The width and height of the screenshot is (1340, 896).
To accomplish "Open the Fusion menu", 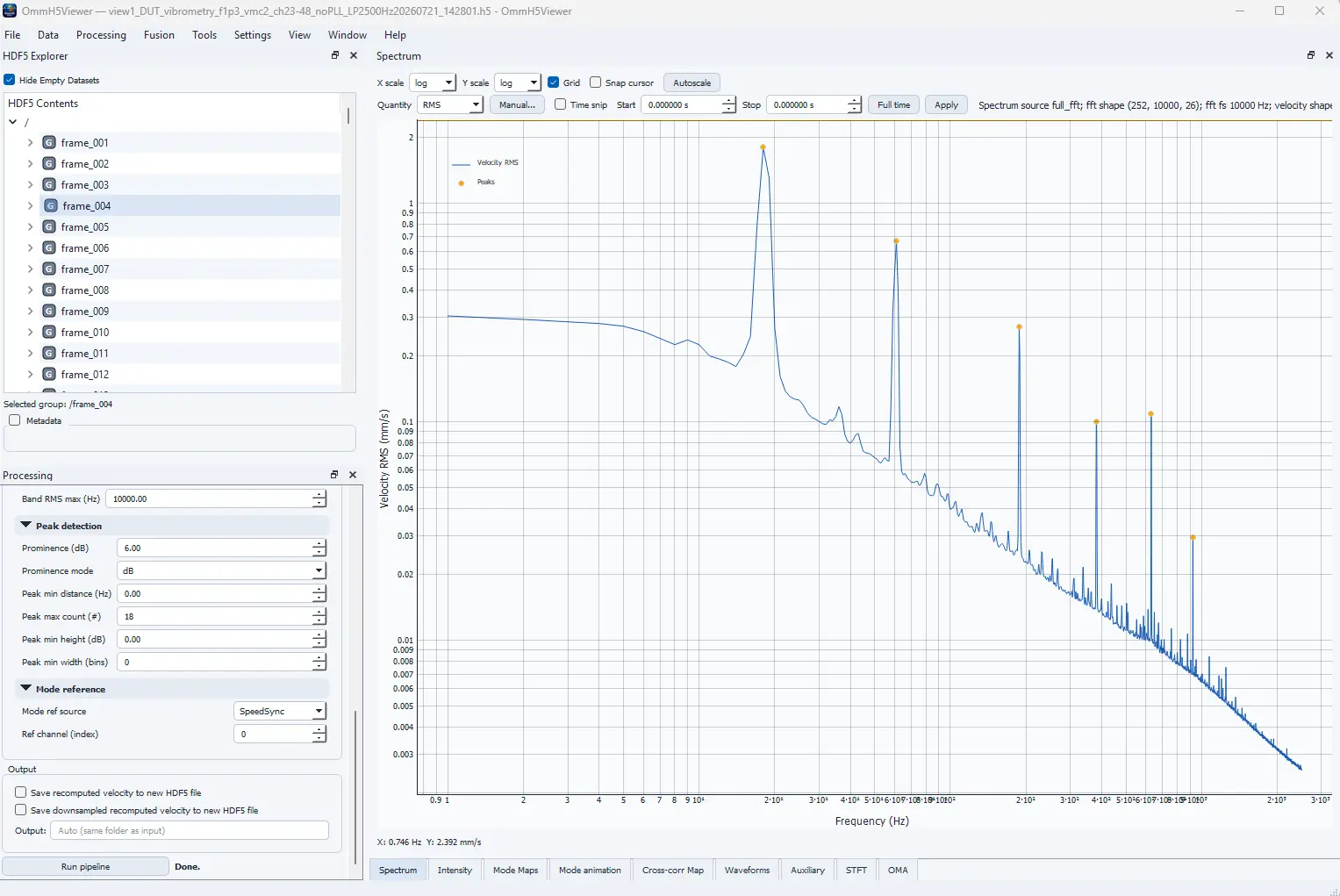I will (159, 35).
